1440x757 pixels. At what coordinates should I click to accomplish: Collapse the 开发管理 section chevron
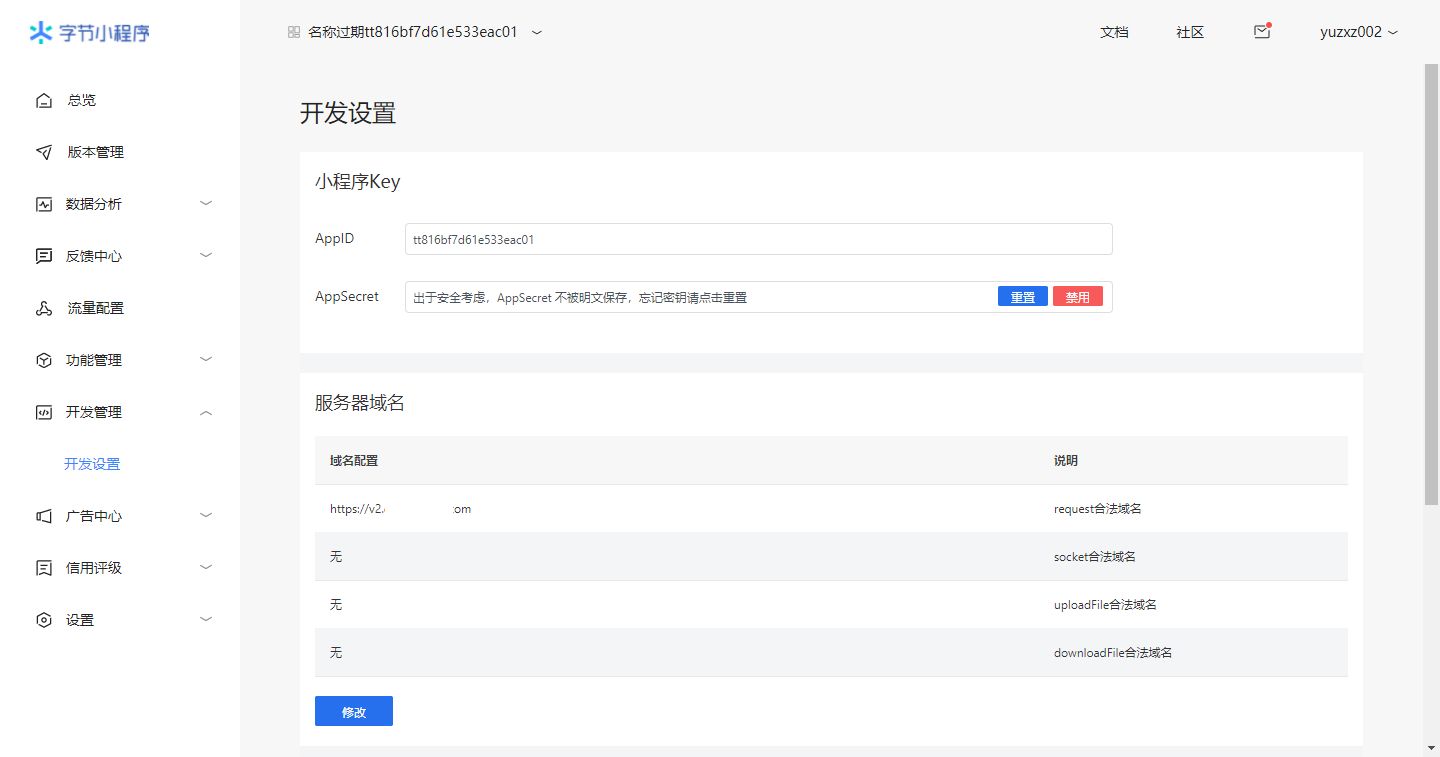(206, 412)
